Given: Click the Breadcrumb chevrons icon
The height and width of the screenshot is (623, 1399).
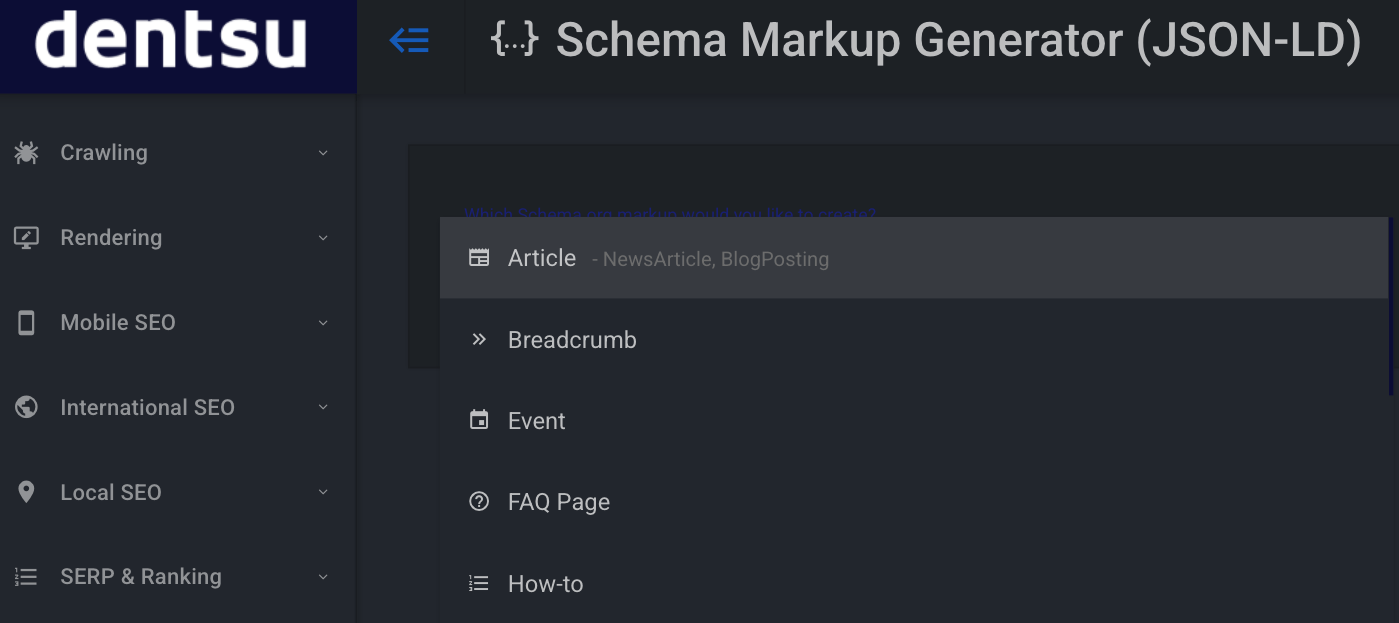Looking at the screenshot, I should pos(479,338).
